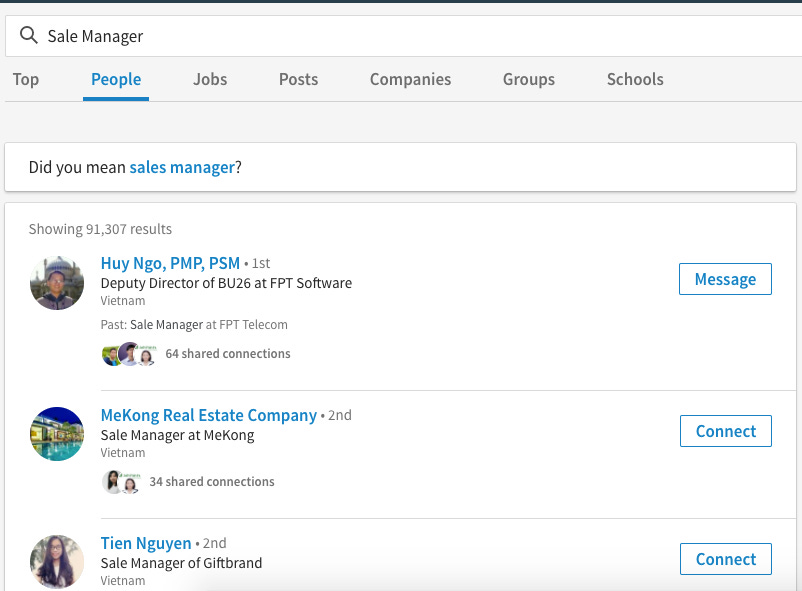
Task: Open Huy Ngo's profile photo
Action: pos(57,283)
